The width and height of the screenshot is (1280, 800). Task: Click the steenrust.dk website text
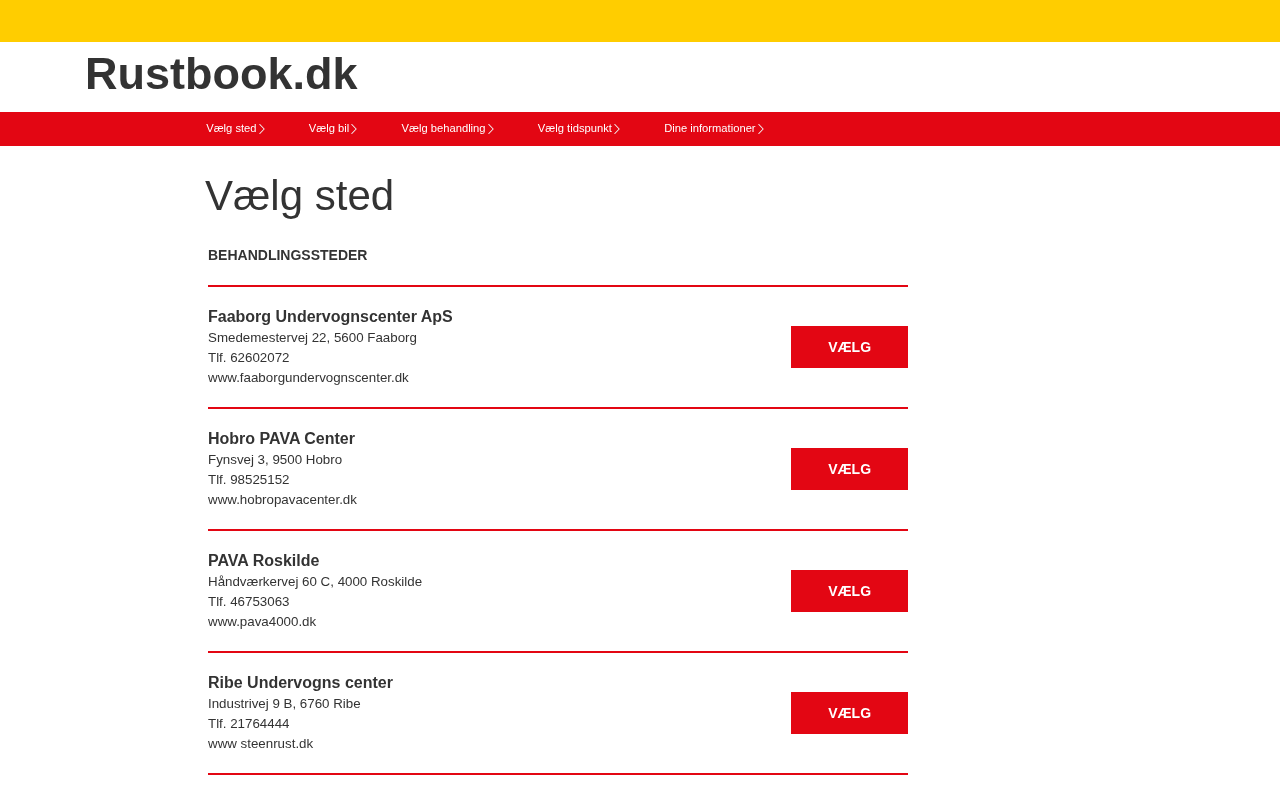coord(260,744)
